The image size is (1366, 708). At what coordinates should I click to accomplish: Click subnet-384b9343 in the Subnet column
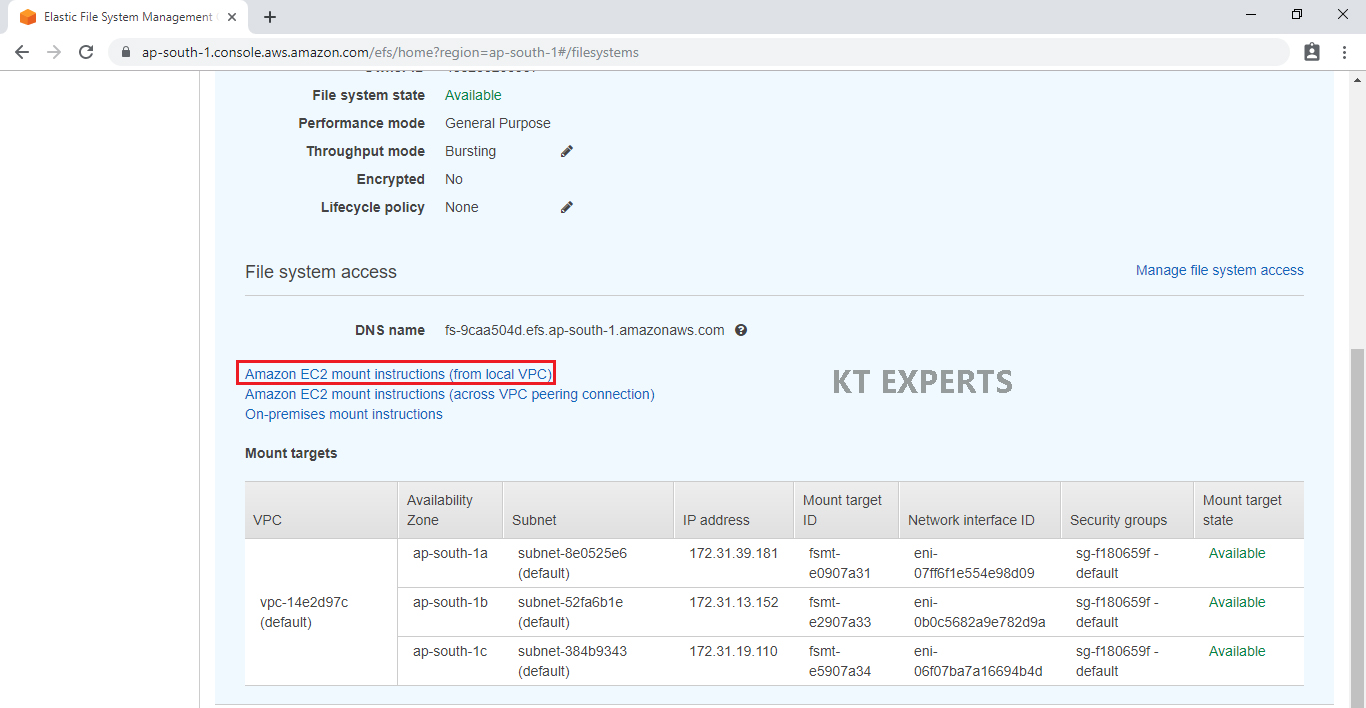tap(572, 651)
